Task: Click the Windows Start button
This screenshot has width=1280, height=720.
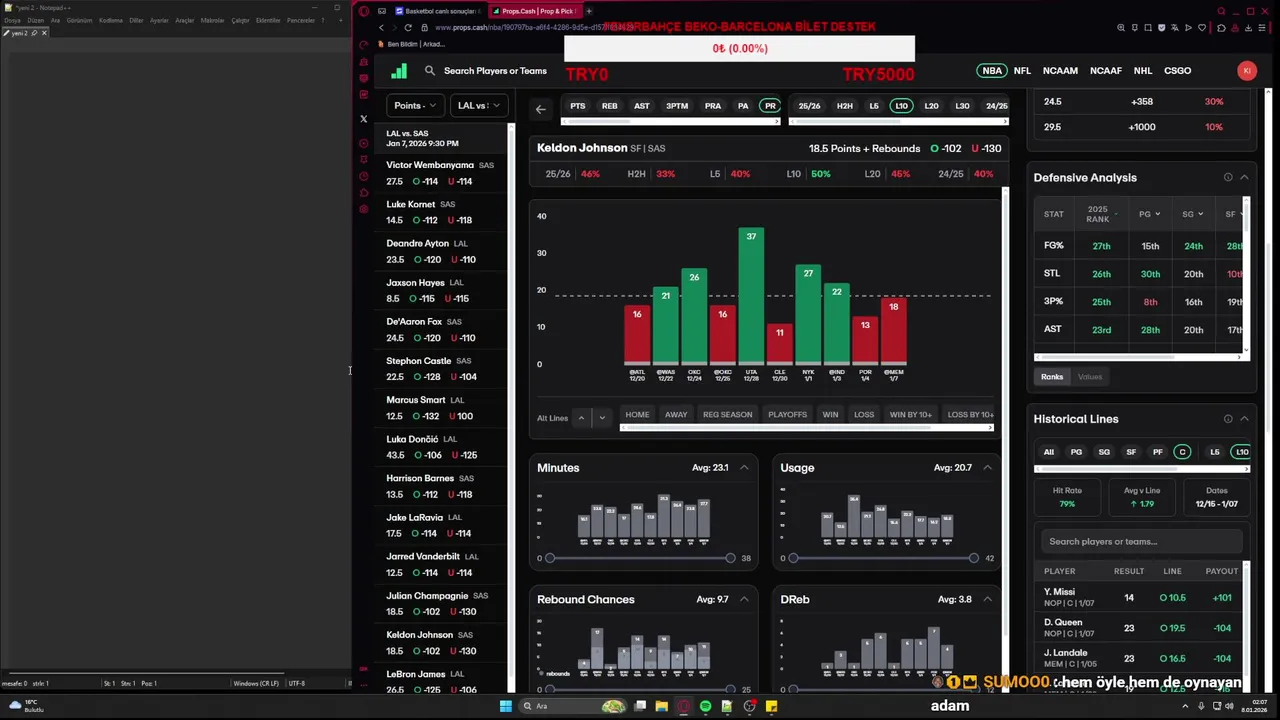Action: 506,706
